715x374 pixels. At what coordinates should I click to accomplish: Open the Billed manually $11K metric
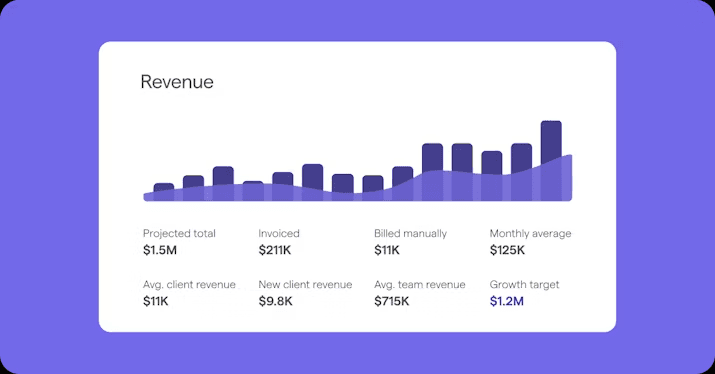(387, 250)
